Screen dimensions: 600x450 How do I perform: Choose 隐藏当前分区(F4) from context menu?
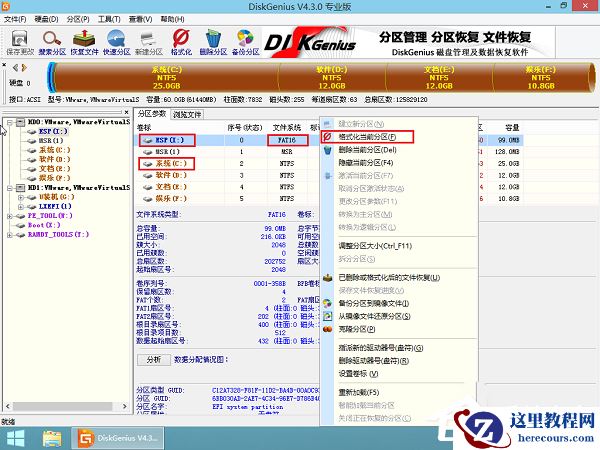click(366, 163)
